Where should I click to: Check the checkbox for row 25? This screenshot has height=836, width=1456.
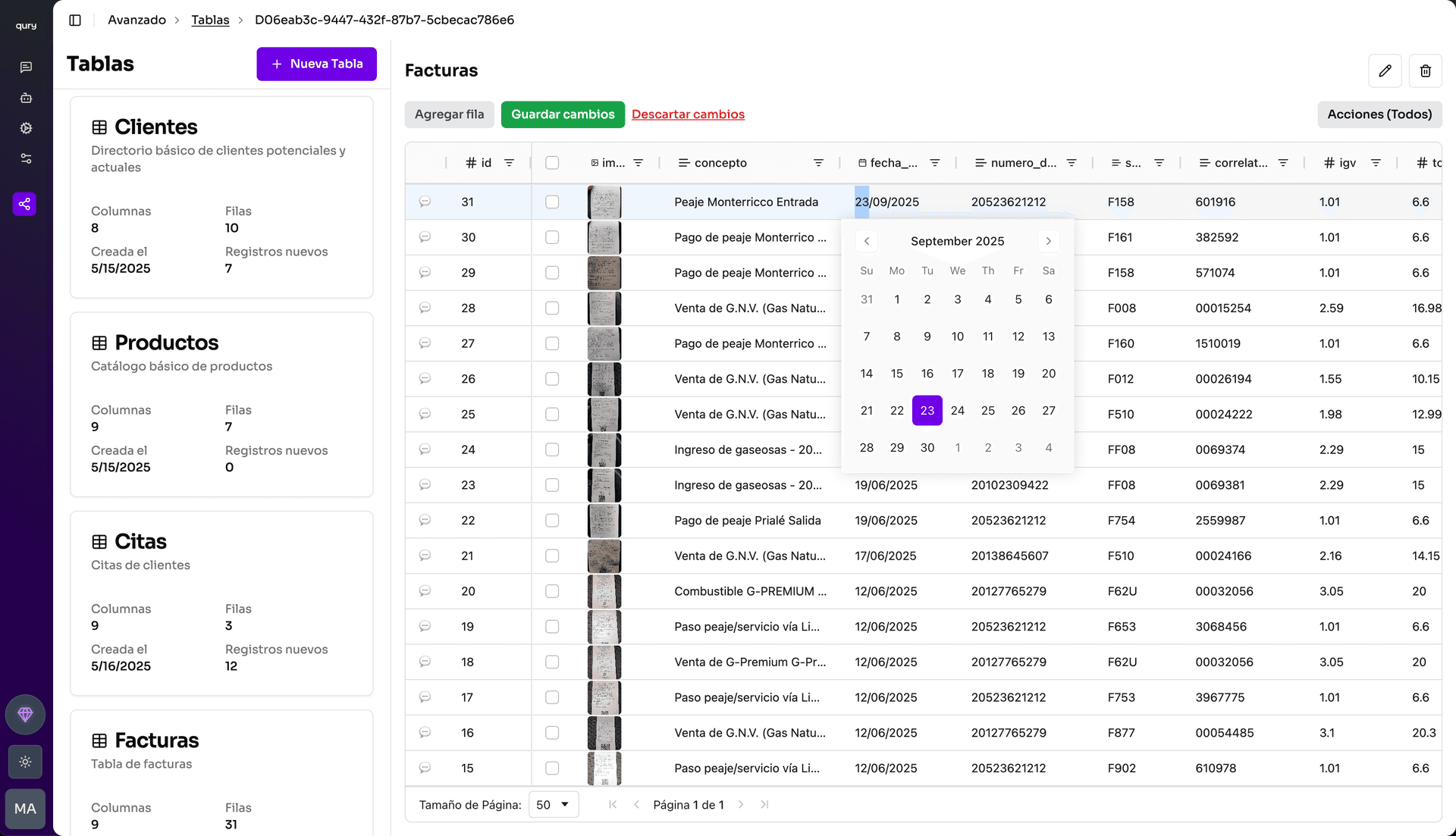point(552,414)
